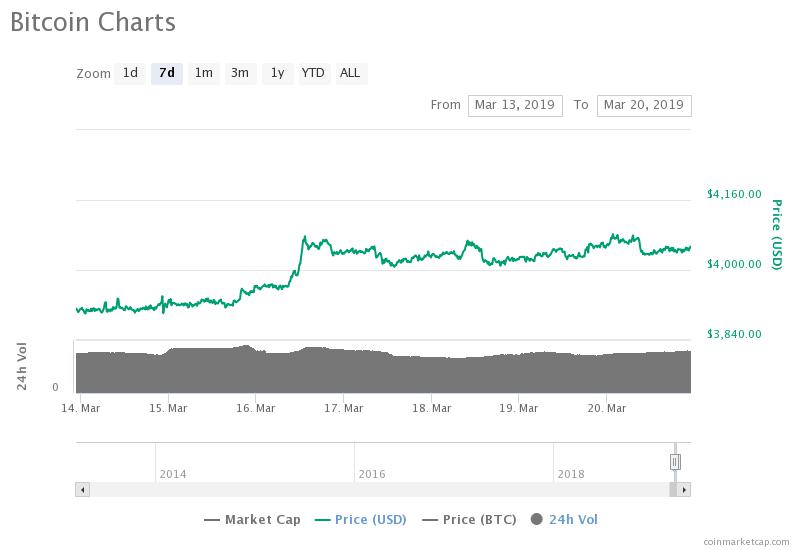Select the 1d zoom range
800x550 pixels.
[130, 73]
